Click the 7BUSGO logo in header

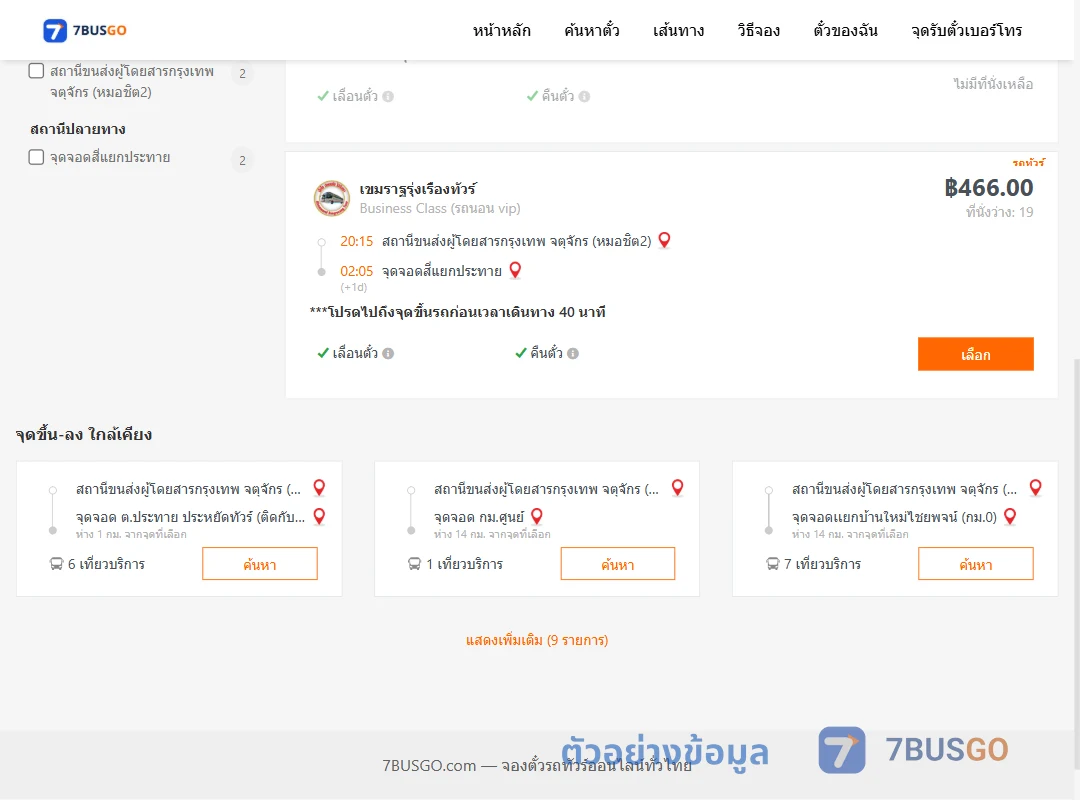[85, 30]
